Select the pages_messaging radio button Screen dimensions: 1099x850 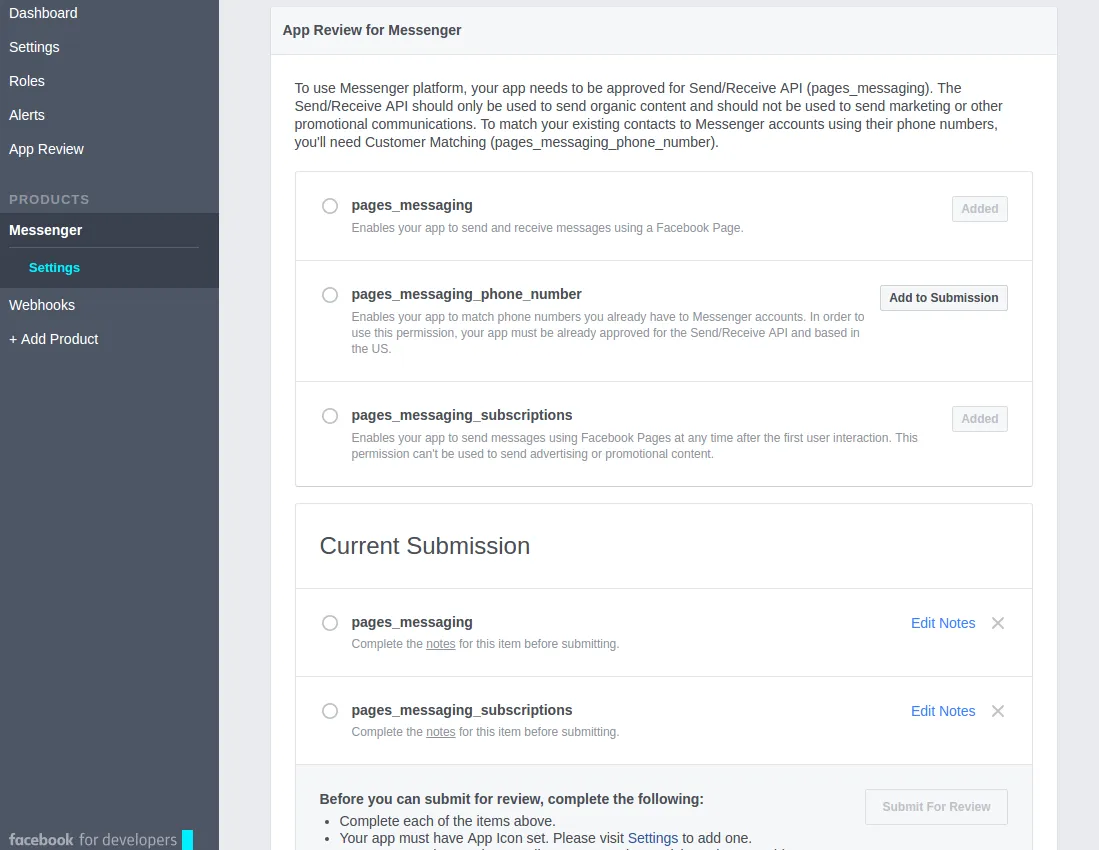pos(330,206)
